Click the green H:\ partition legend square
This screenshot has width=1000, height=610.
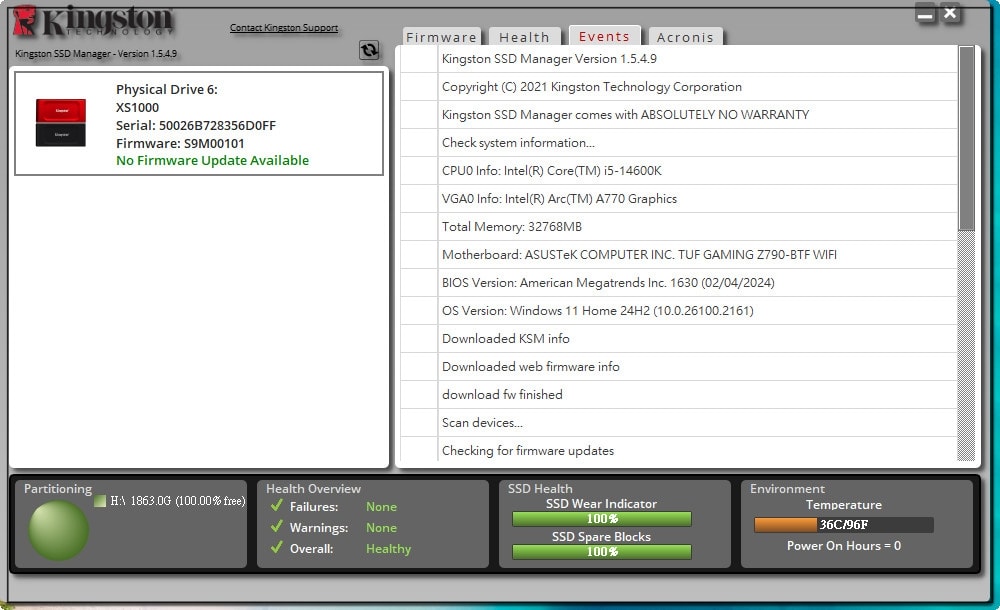[x=100, y=501]
